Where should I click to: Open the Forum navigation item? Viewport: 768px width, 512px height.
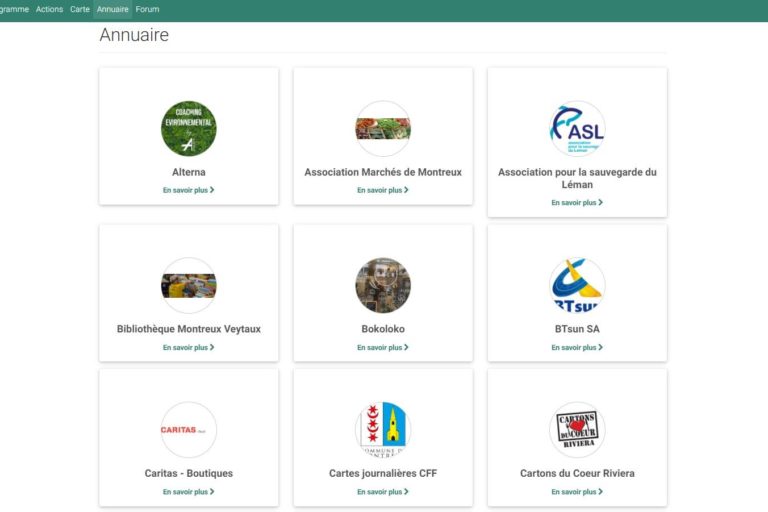click(147, 9)
